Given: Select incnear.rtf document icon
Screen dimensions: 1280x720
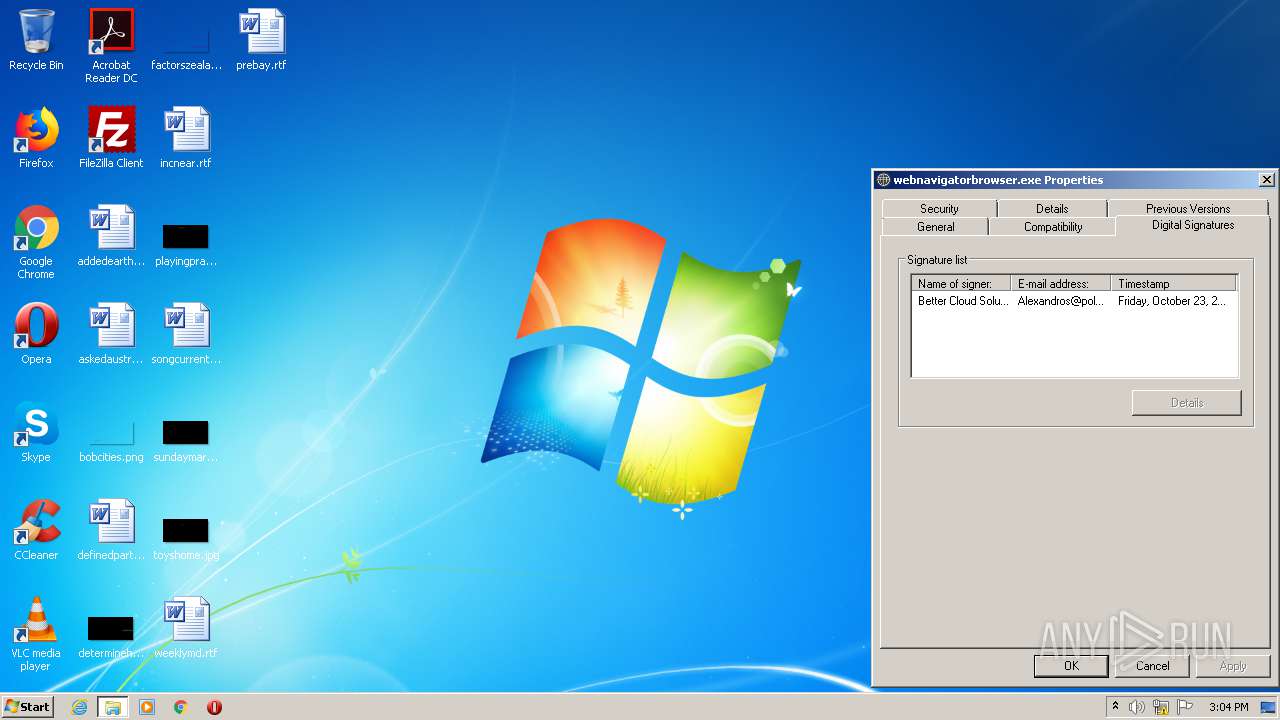Looking at the screenshot, I should [186, 138].
